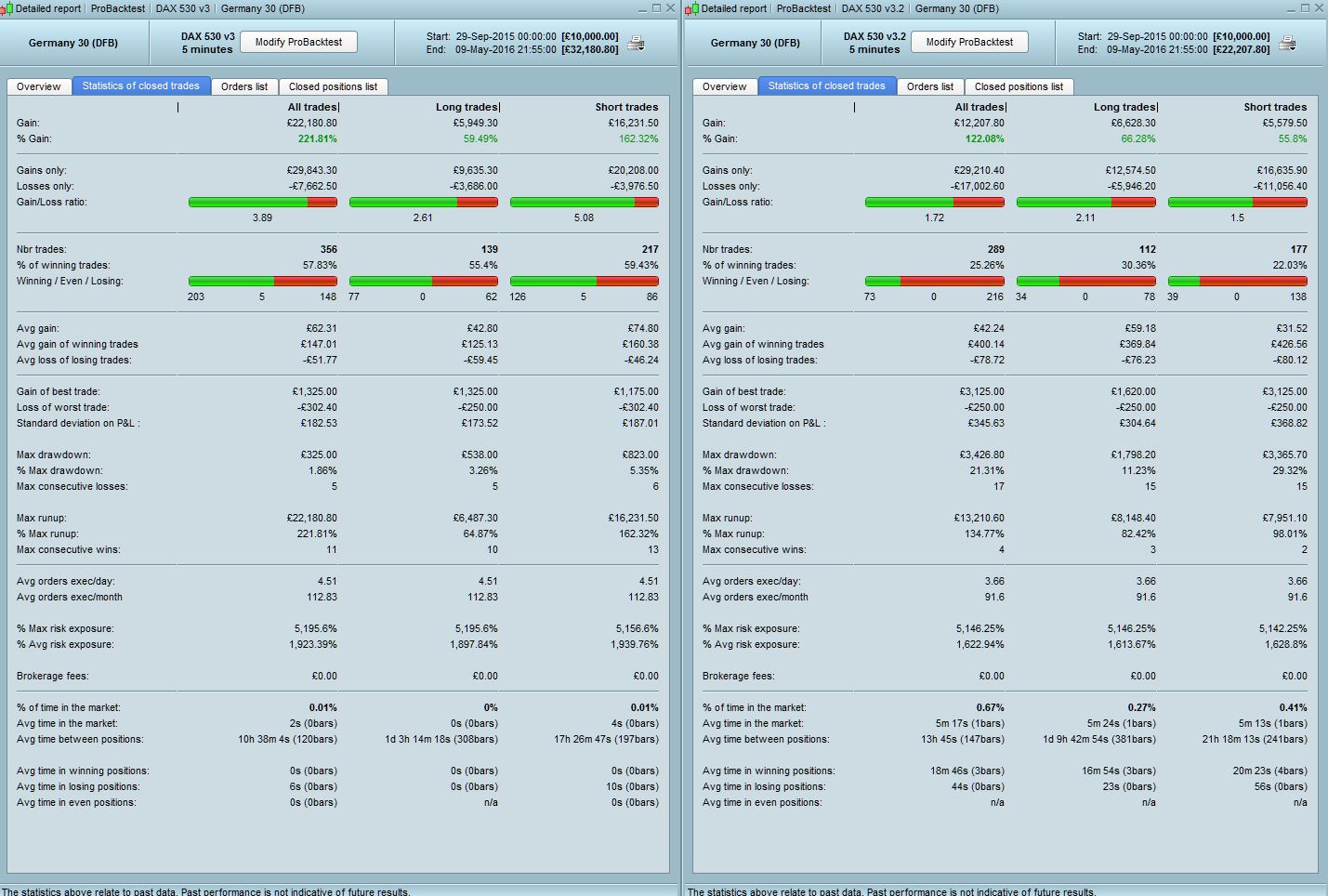Image resolution: width=1328 pixels, height=896 pixels.
Task: Close the DAX 530 v3 report window
Action: [671, 8]
